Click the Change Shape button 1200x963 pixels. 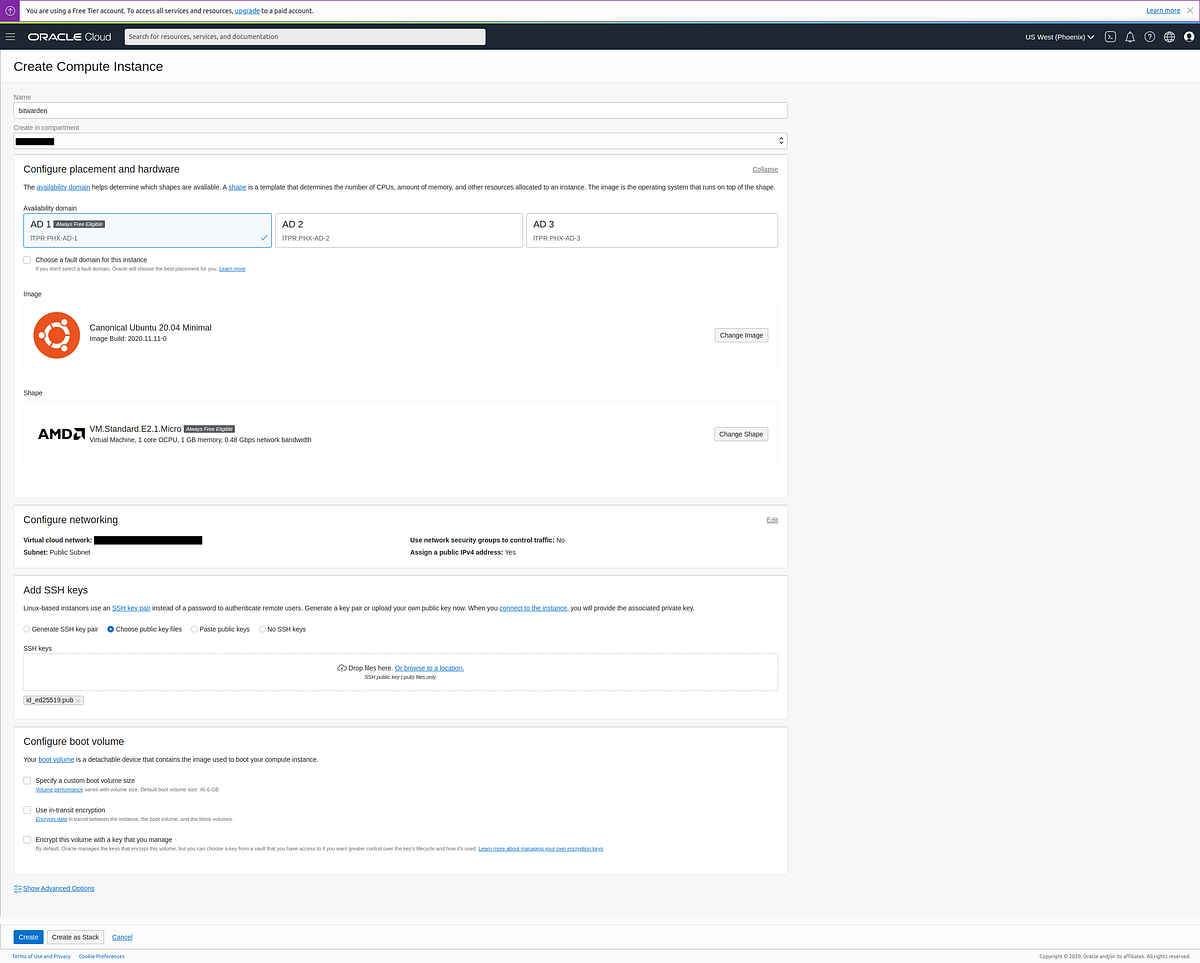[x=740, y=433]
